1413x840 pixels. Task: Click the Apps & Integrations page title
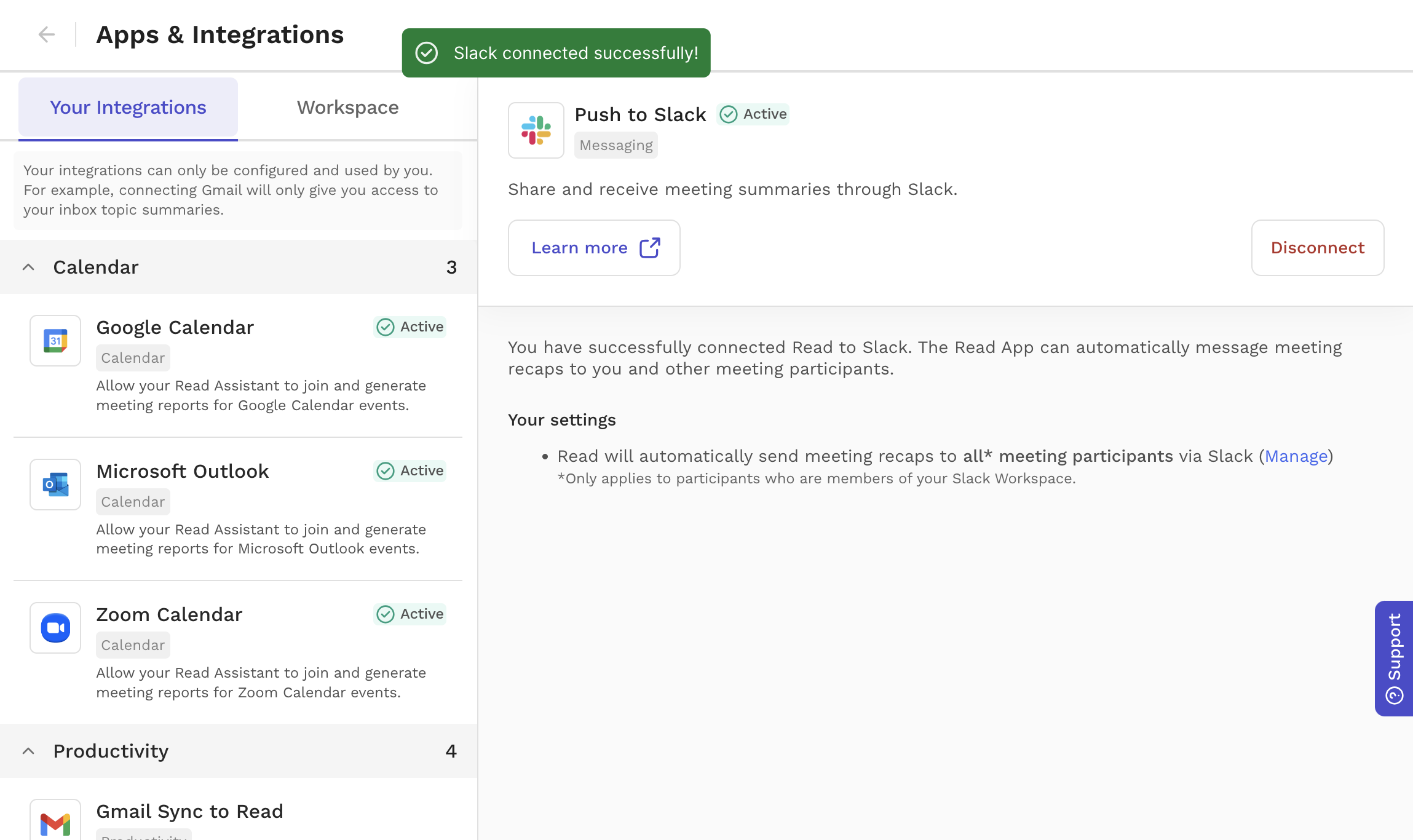[x=220, y=35]
